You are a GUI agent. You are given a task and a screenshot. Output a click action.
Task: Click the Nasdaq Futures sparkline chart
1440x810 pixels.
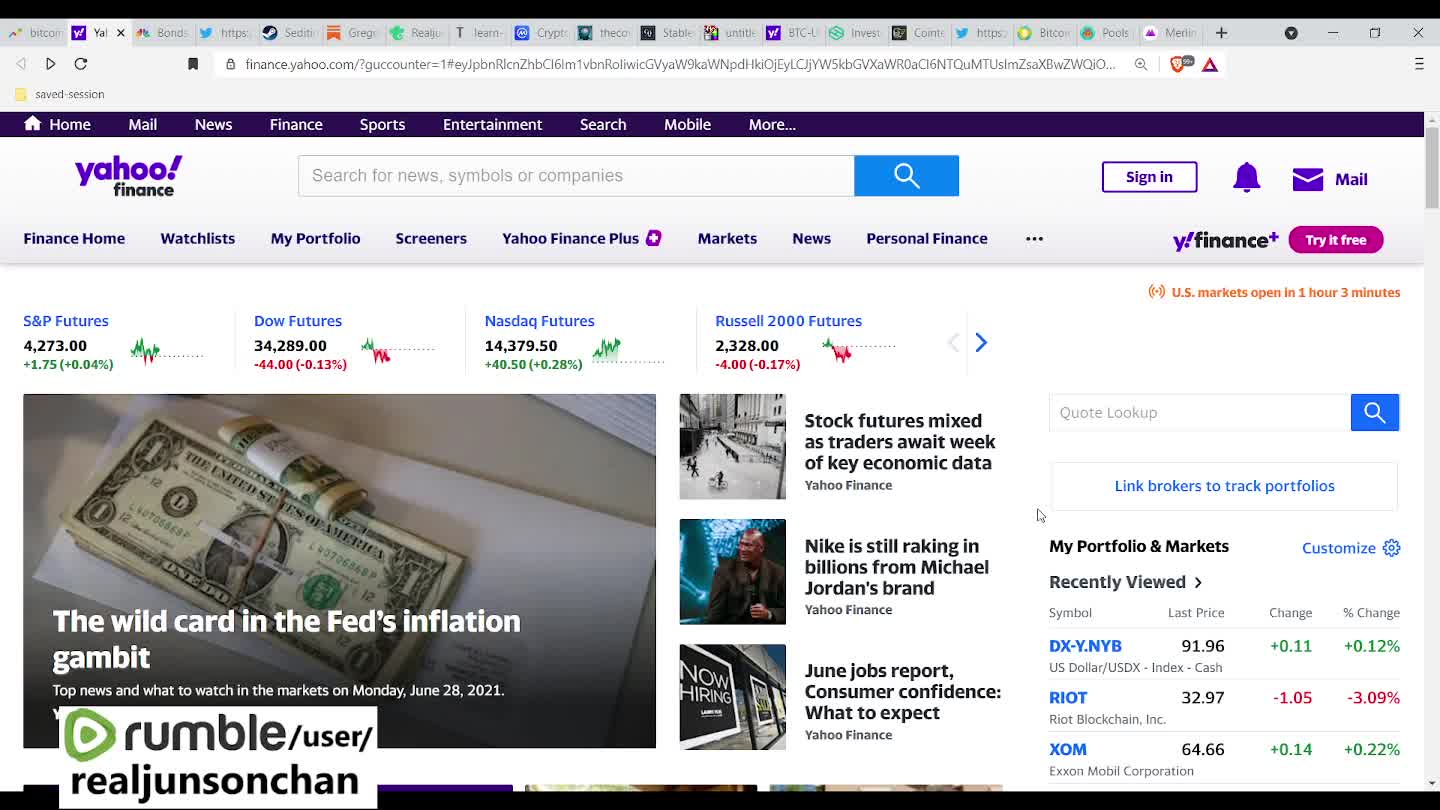pyautogui.click(x=628, y=351)
